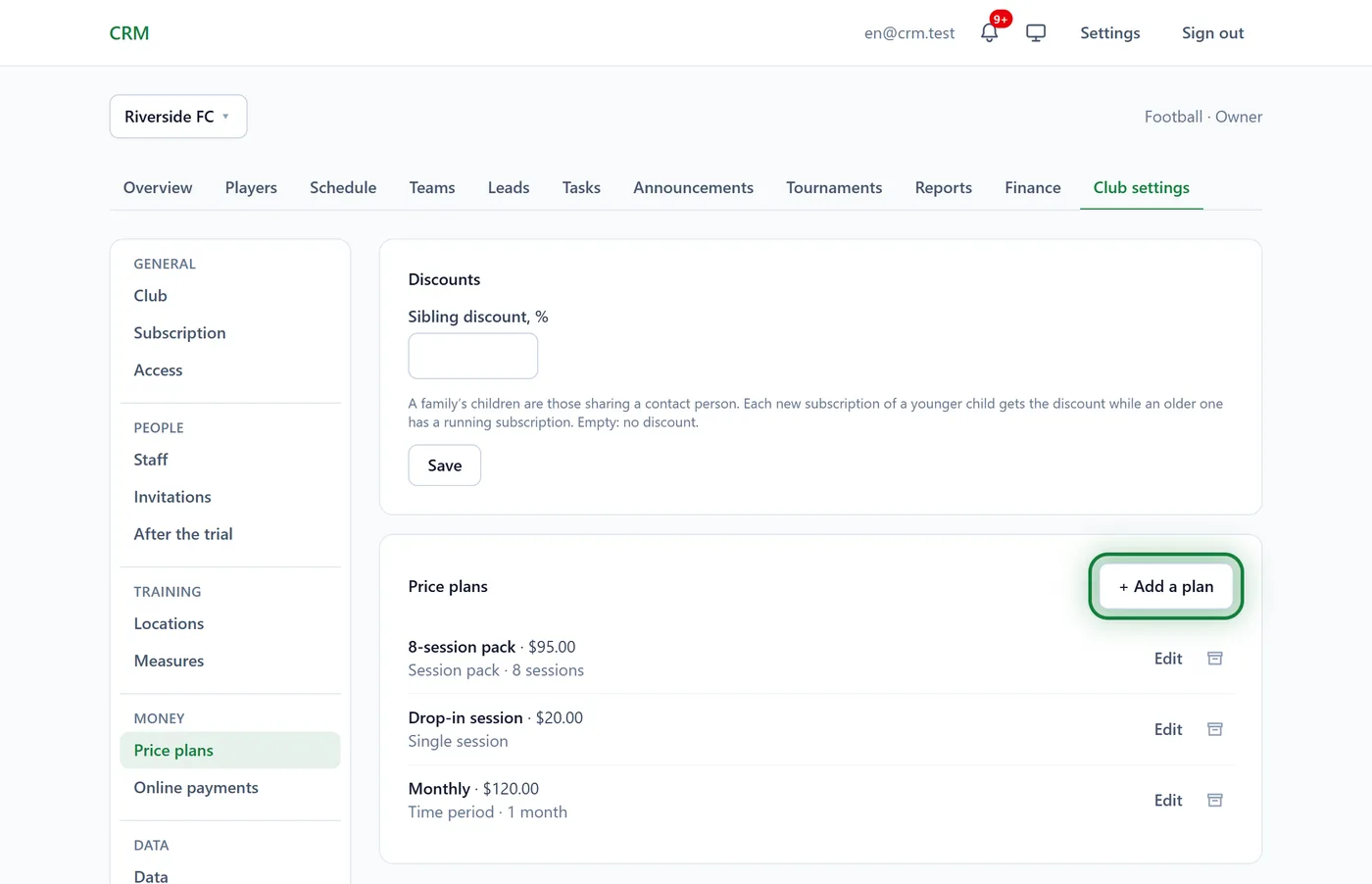Click the en@crm.test account email
This screenshot has height=884, width=1372.
[x=909, y=33]
